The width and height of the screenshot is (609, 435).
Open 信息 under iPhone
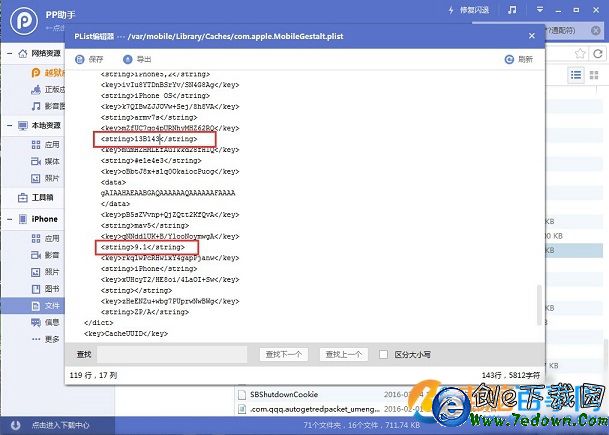45,322
